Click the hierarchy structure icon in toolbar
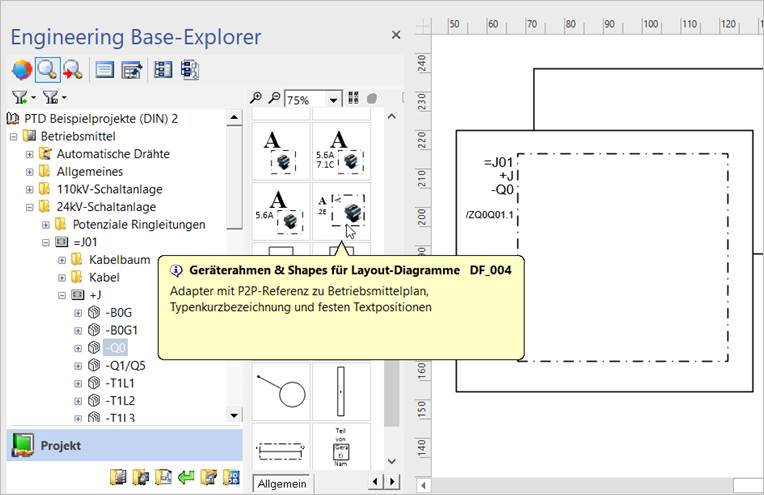The height and width of the screenshot is (495, 764). coord(190,70)
